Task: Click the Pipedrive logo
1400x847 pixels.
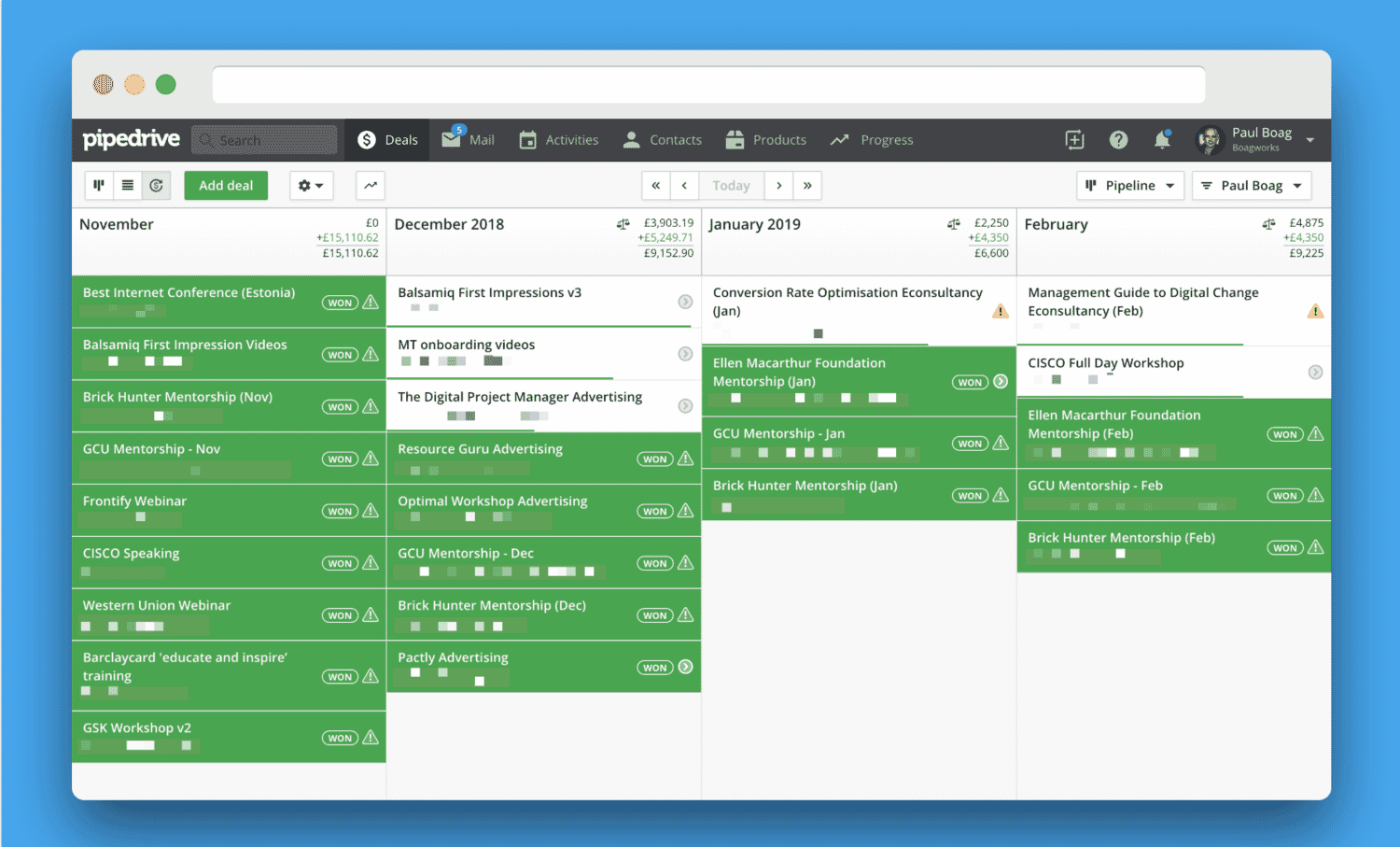Action: pyautogui.click(x=132, y=139)
